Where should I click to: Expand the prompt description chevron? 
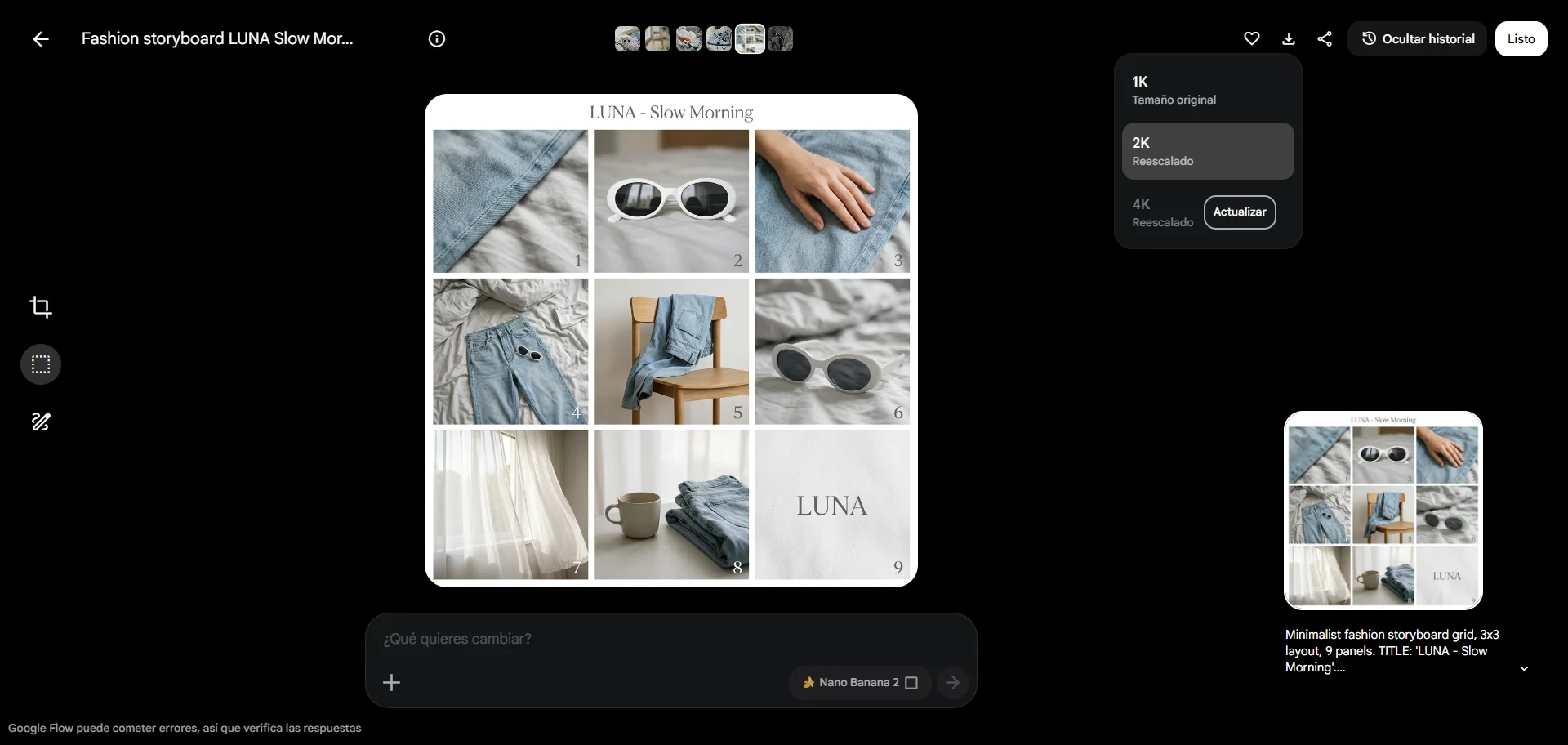1524,668
